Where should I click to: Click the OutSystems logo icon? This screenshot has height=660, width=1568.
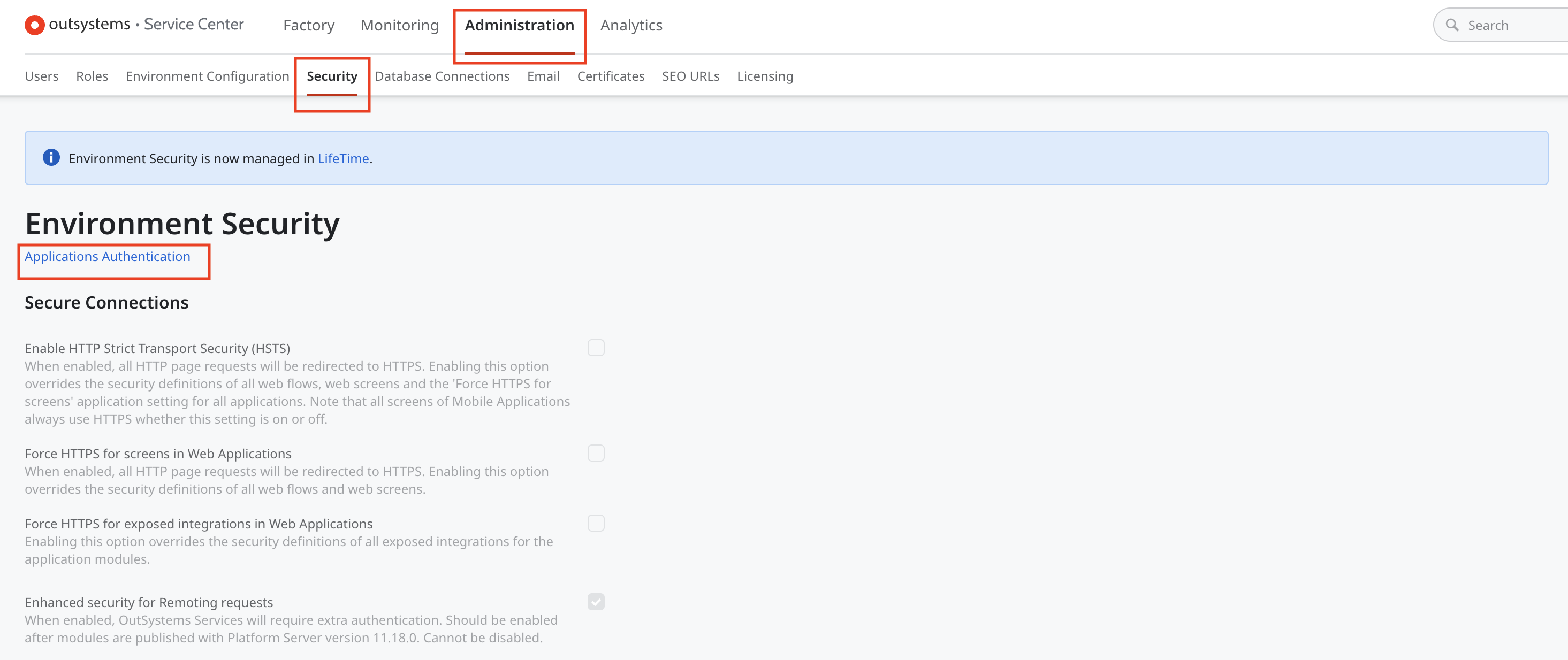coord(34,25)
